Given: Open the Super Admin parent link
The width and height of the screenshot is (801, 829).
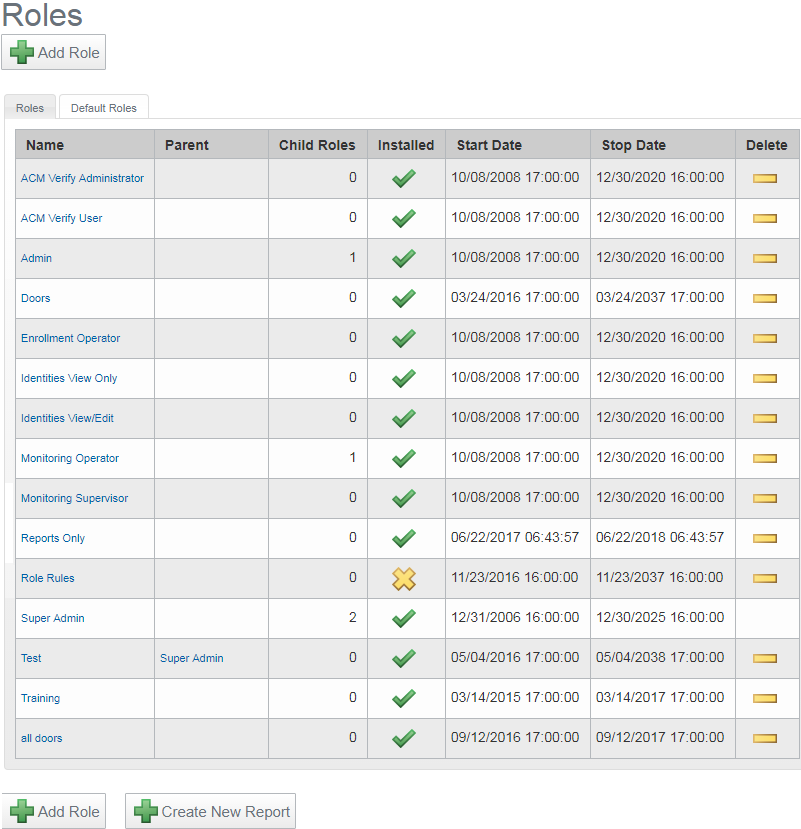Looking at the screenshot, I should pos(191,658).
